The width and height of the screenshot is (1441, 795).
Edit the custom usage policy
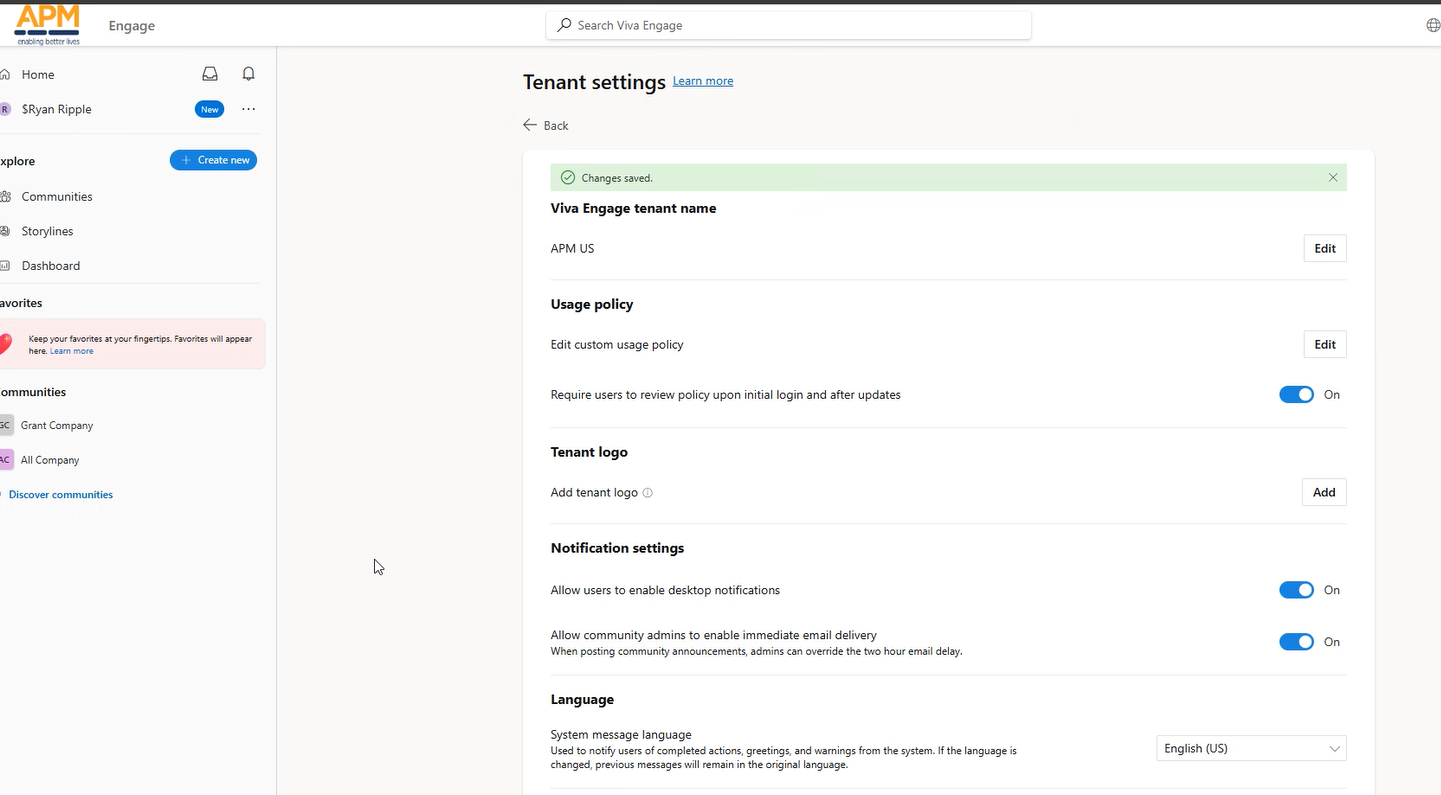[x=1324, y=344]
